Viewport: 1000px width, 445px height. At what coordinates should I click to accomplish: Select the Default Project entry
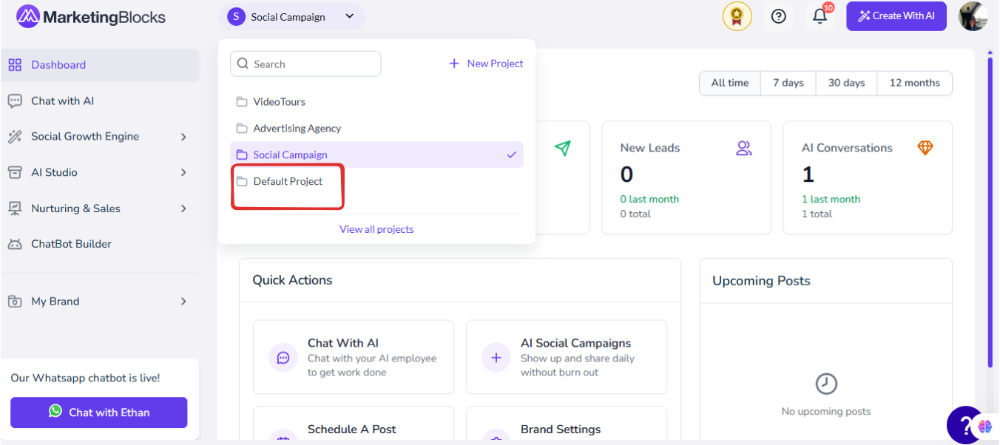coord(377,182)
